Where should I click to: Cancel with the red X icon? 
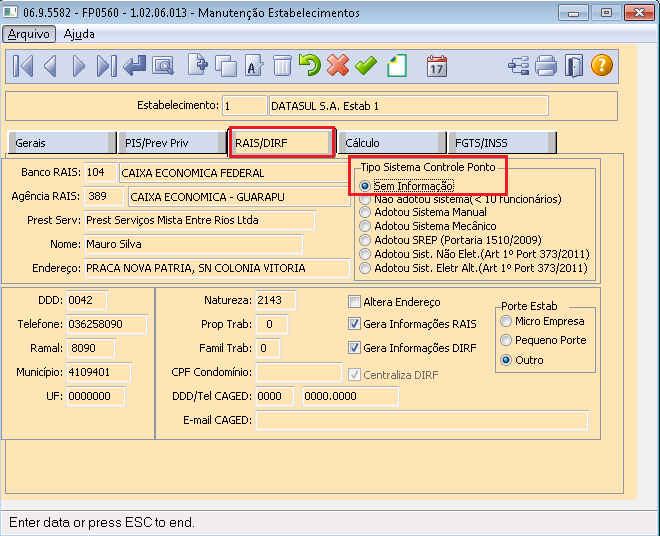click(338, 65)
